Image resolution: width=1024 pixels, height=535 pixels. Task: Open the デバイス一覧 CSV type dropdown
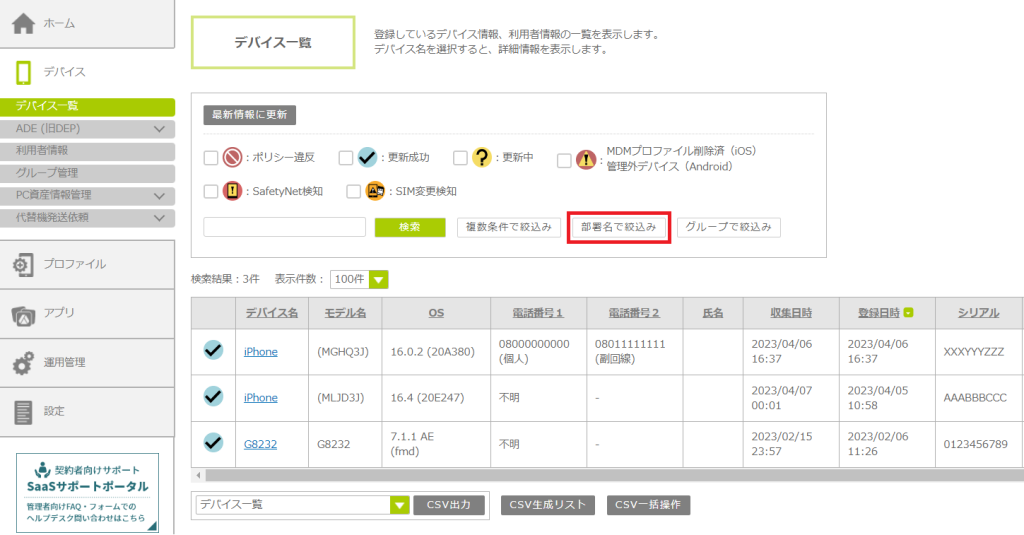pos(399,505)
